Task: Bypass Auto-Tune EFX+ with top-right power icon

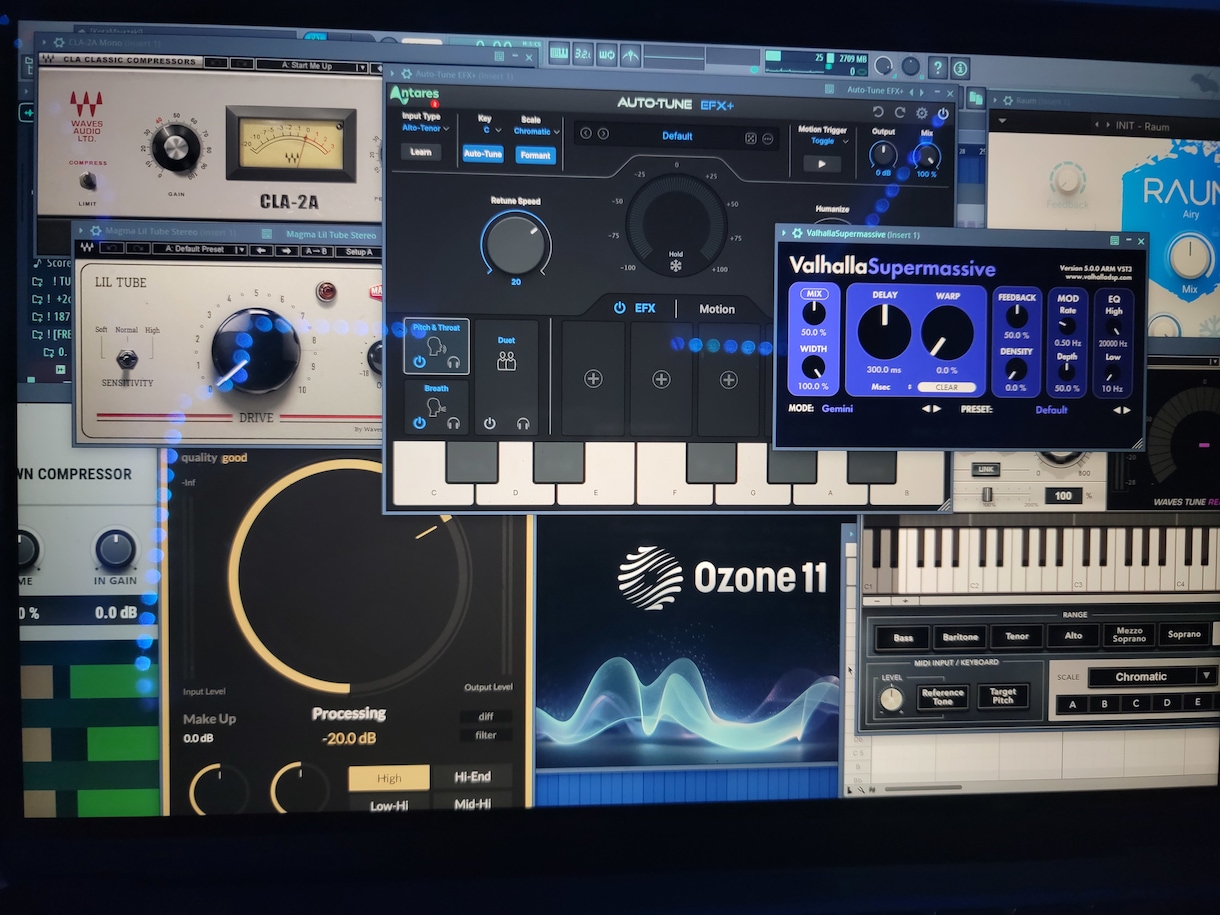Action: tap(943, 114)
